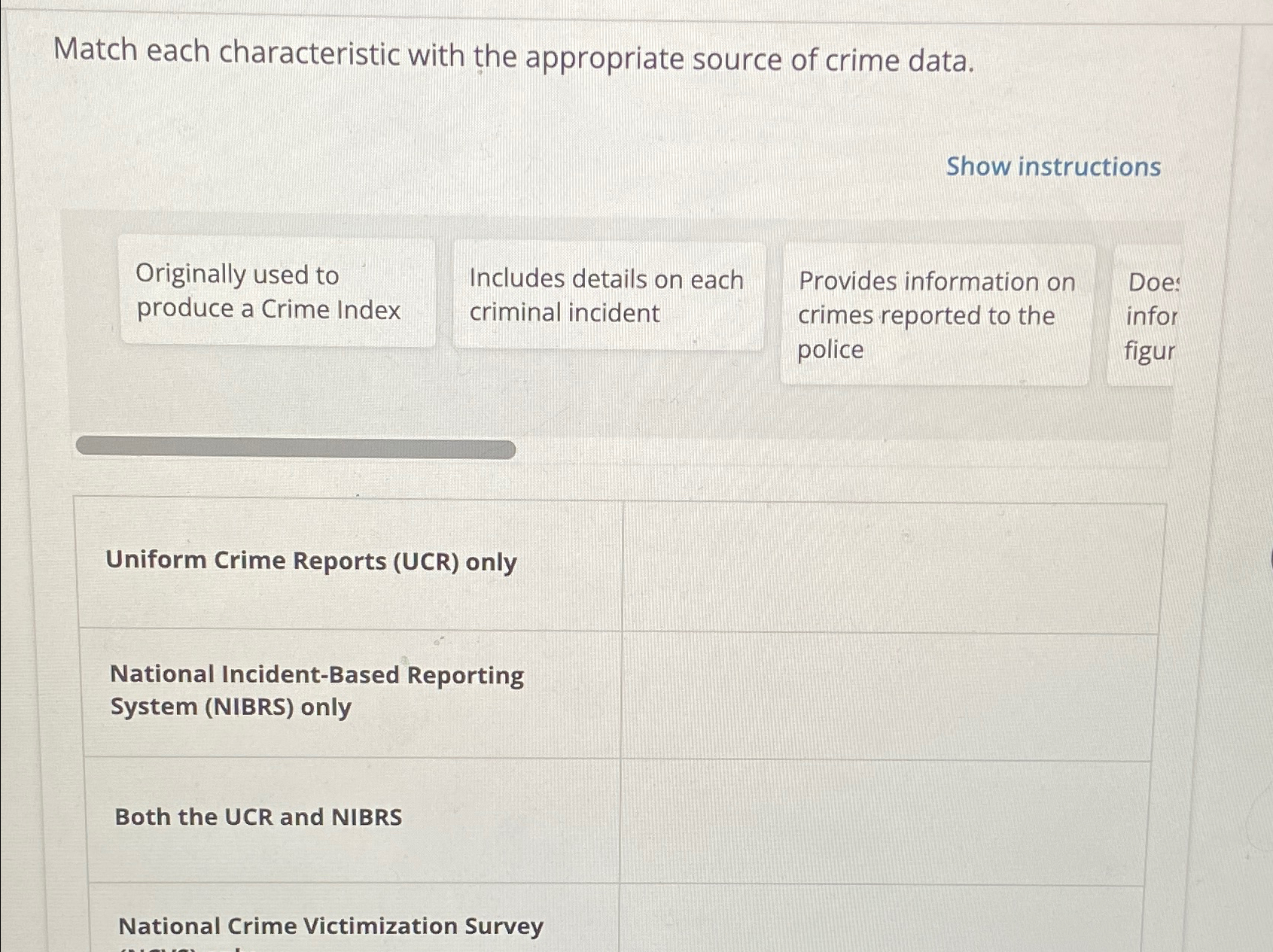Image resolution: width=1273 pixels, height=952 pixels.
Task: Click the 'Uniform Crime Reports (UCR) only' row label
Action: coord(312,561)
